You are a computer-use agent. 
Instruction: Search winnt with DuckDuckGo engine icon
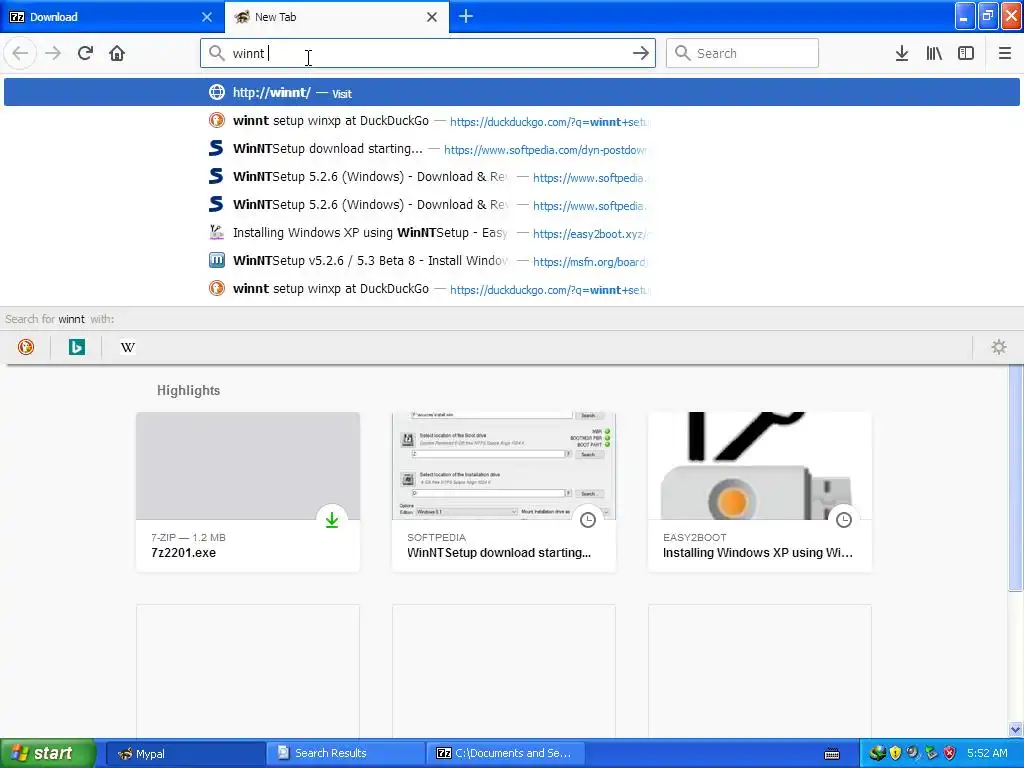pyautogui.click(x=26, y=347)
